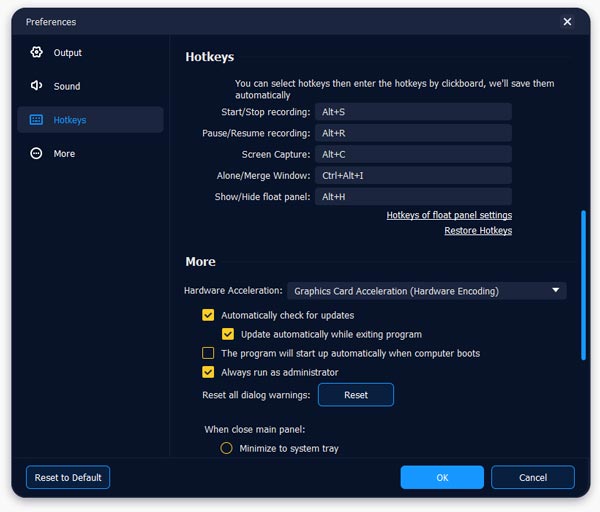Select Minimize to system tray radio button

pos(226,448)
